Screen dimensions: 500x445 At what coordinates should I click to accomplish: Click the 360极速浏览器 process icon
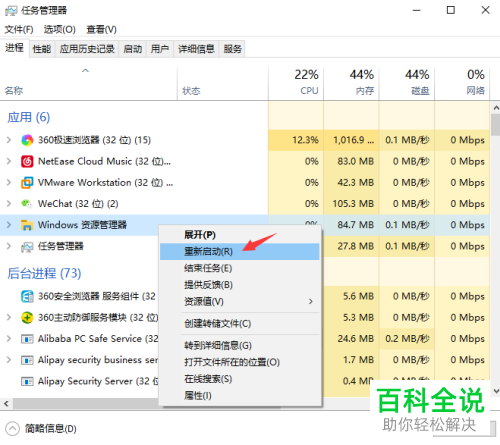point(27,140)
